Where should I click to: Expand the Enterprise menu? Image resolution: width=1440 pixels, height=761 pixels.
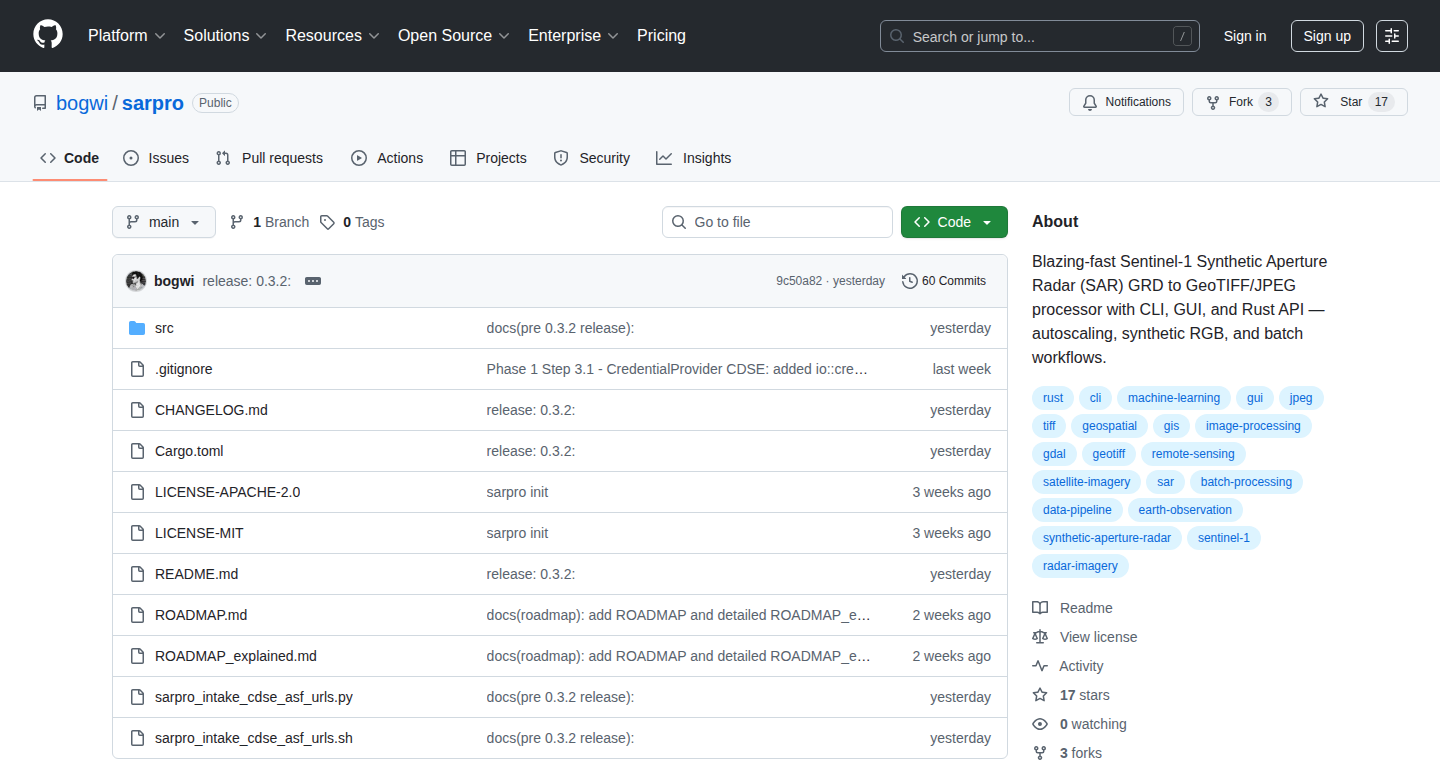click(573, 36)
